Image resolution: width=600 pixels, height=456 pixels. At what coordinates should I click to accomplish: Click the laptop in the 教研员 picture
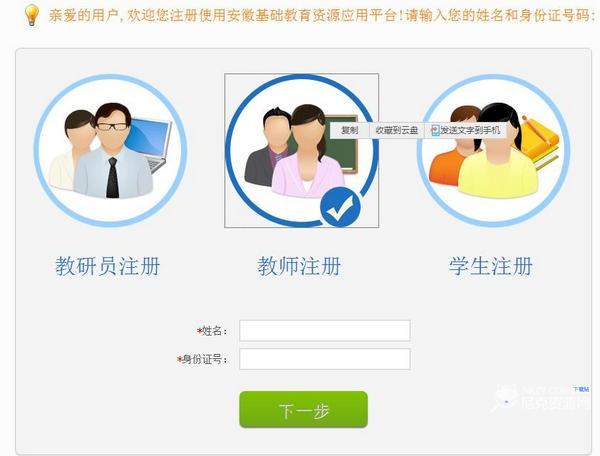click(x=149, y=145)
